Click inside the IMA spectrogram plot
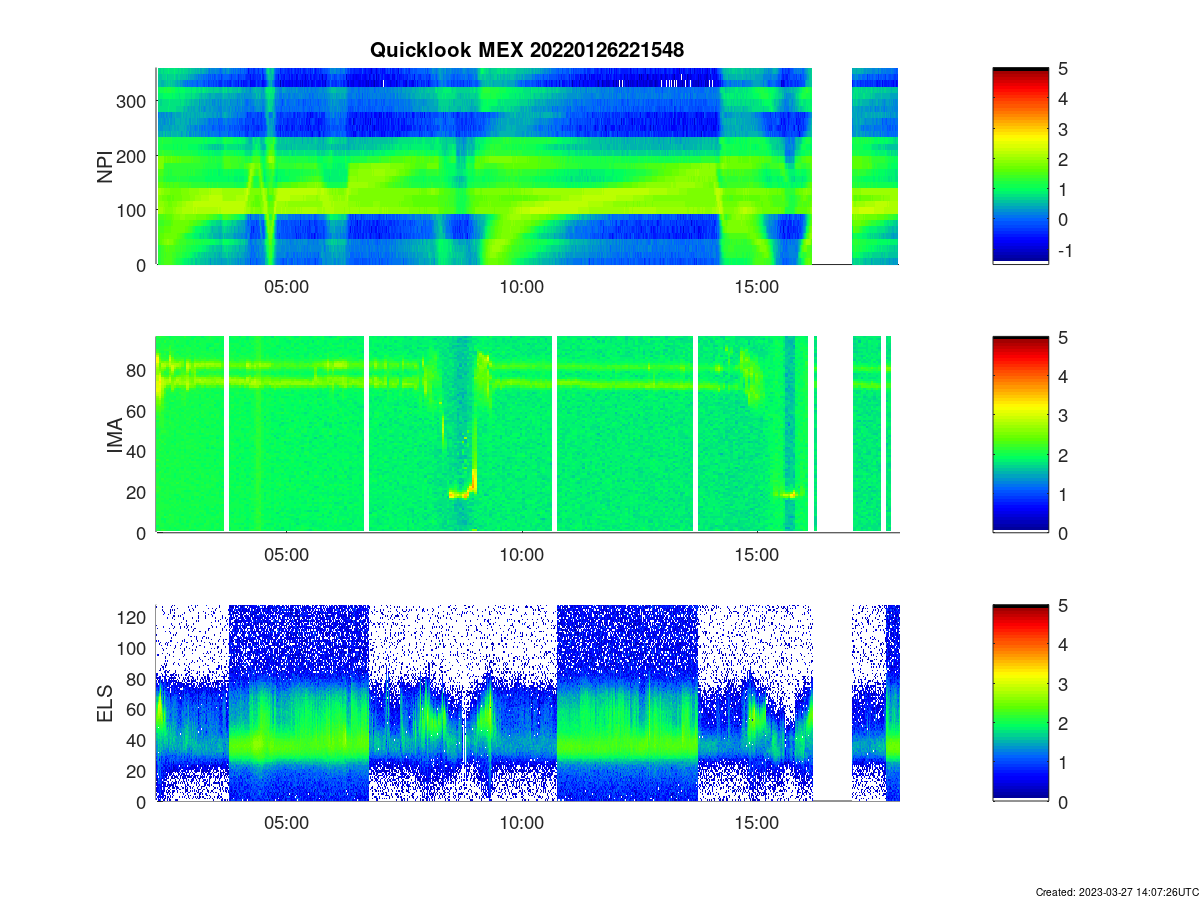 click(527, 435)
